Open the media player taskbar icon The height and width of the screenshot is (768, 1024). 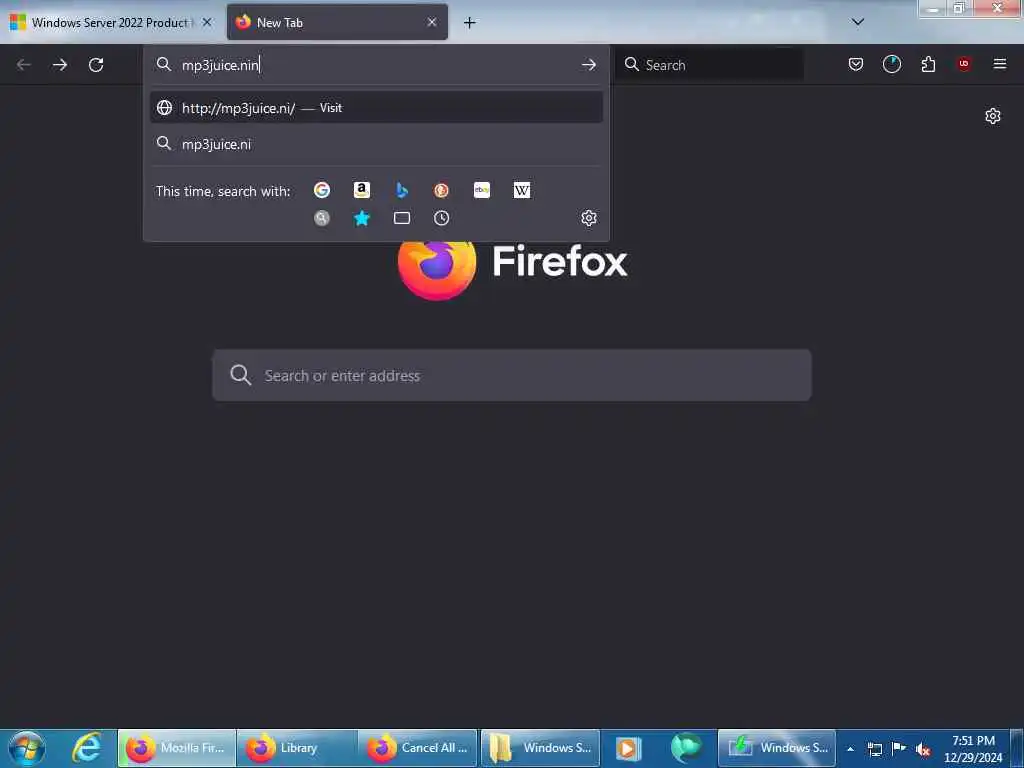tap(628, 748)
